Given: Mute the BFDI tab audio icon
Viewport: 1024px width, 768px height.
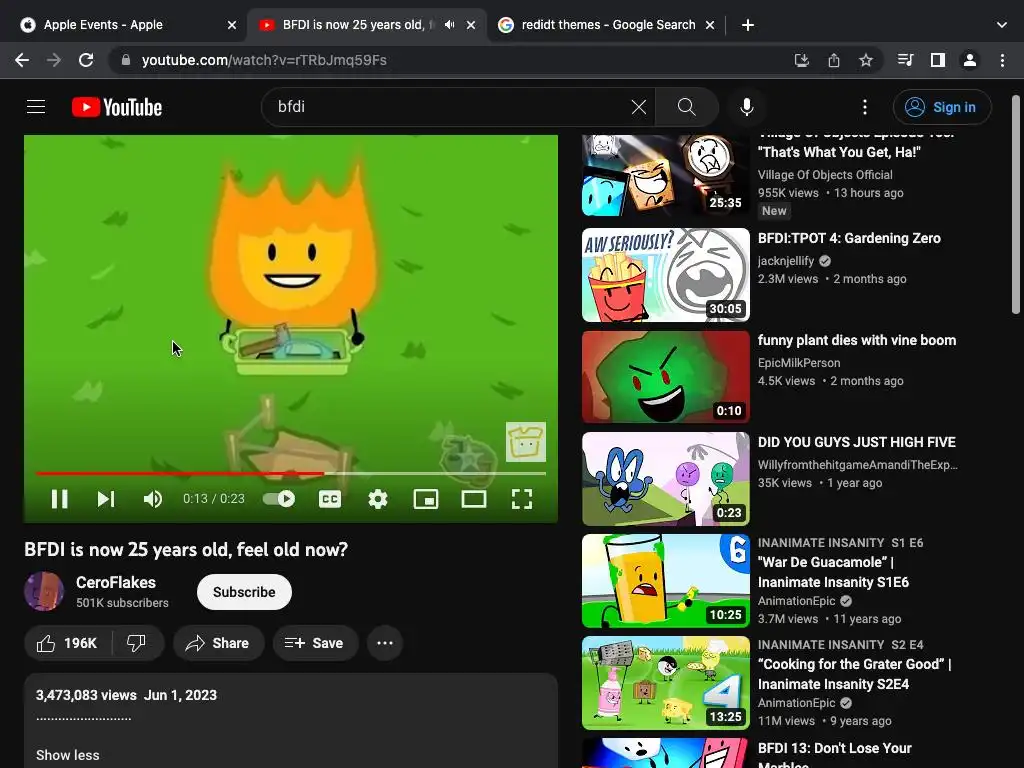Looking at the screenshot, I should coord(449,25).
